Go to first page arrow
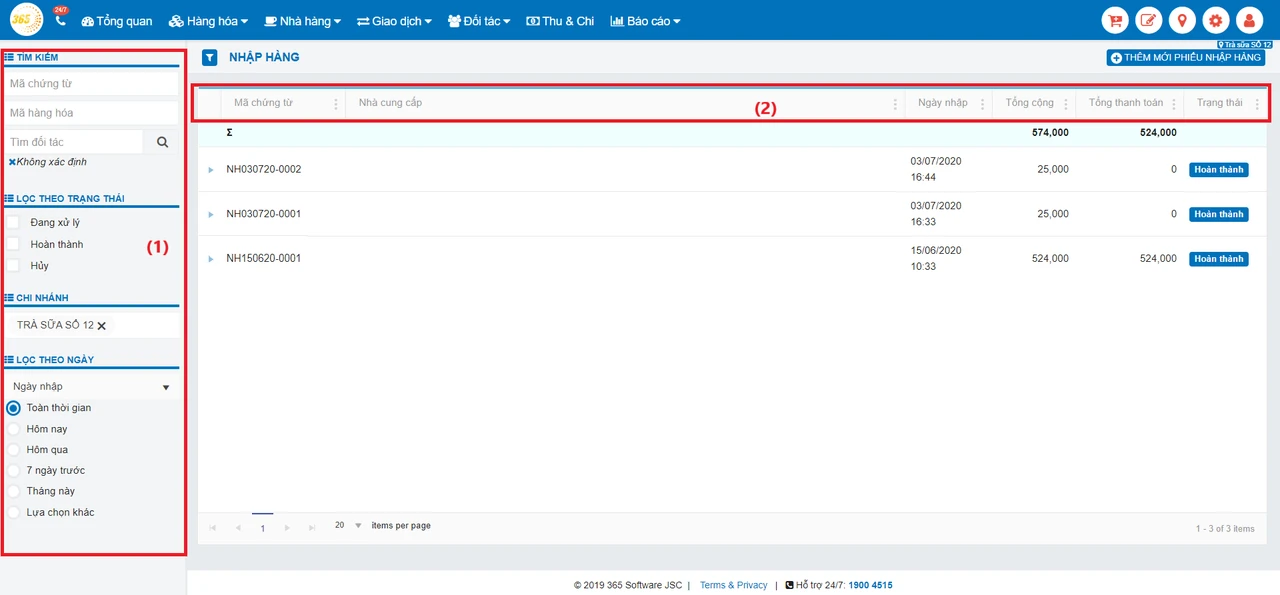This screenshot has height=595, width=1280. 212,527
